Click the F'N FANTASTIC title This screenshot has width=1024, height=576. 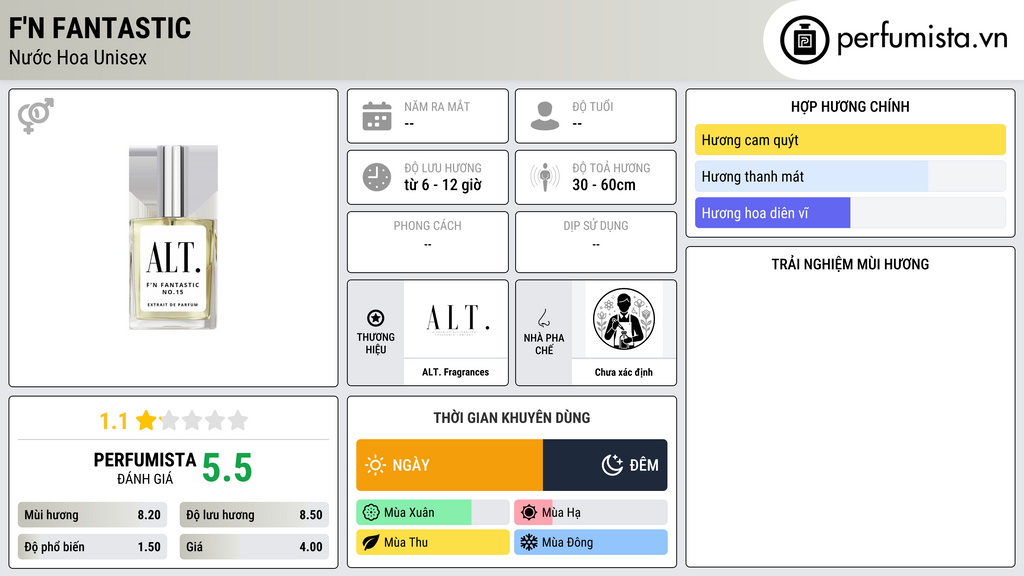[100, 28]
